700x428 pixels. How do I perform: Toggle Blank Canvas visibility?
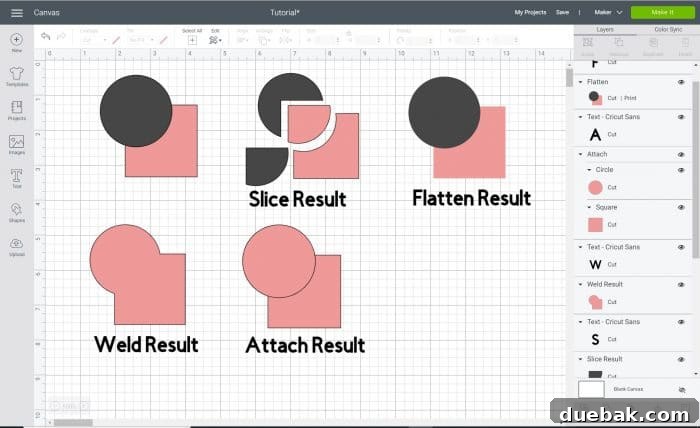click(x=682, y=390)
